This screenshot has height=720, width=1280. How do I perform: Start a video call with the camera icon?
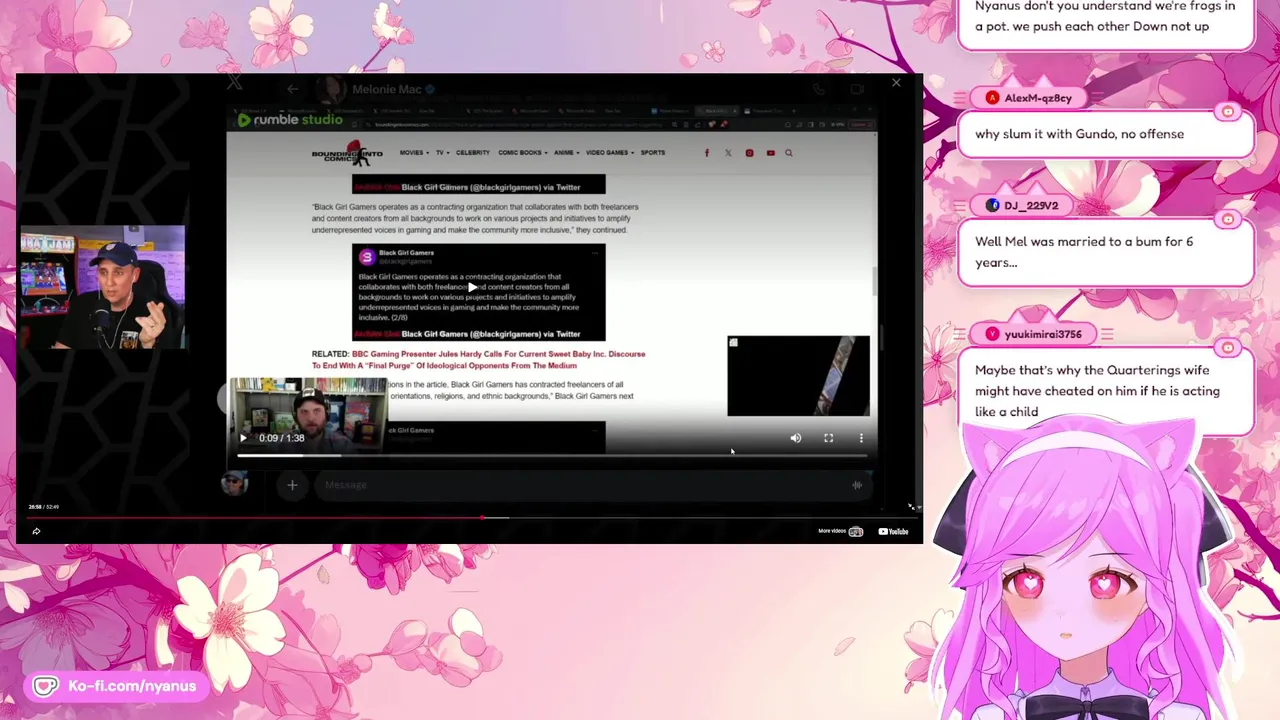pyautogui.click(x=857, y=89)
